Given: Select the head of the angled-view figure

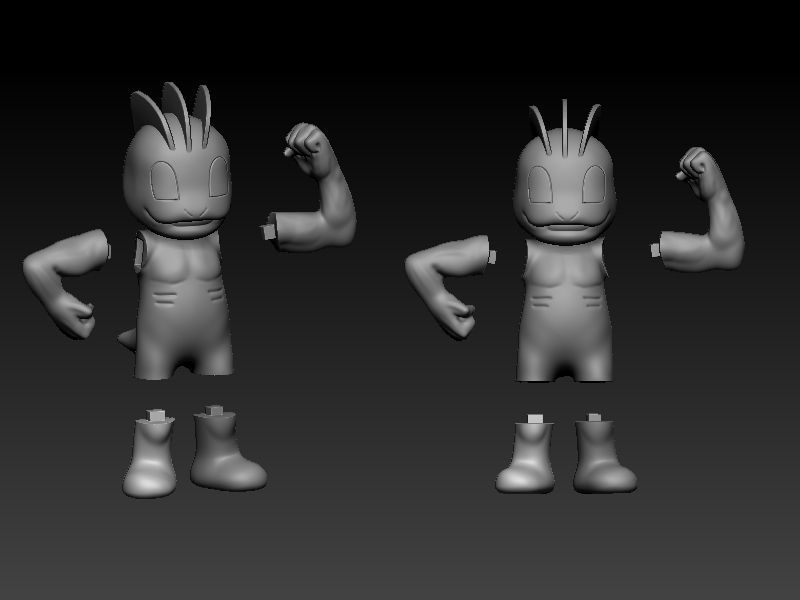Looking at the screenshot, I should 177,176.
